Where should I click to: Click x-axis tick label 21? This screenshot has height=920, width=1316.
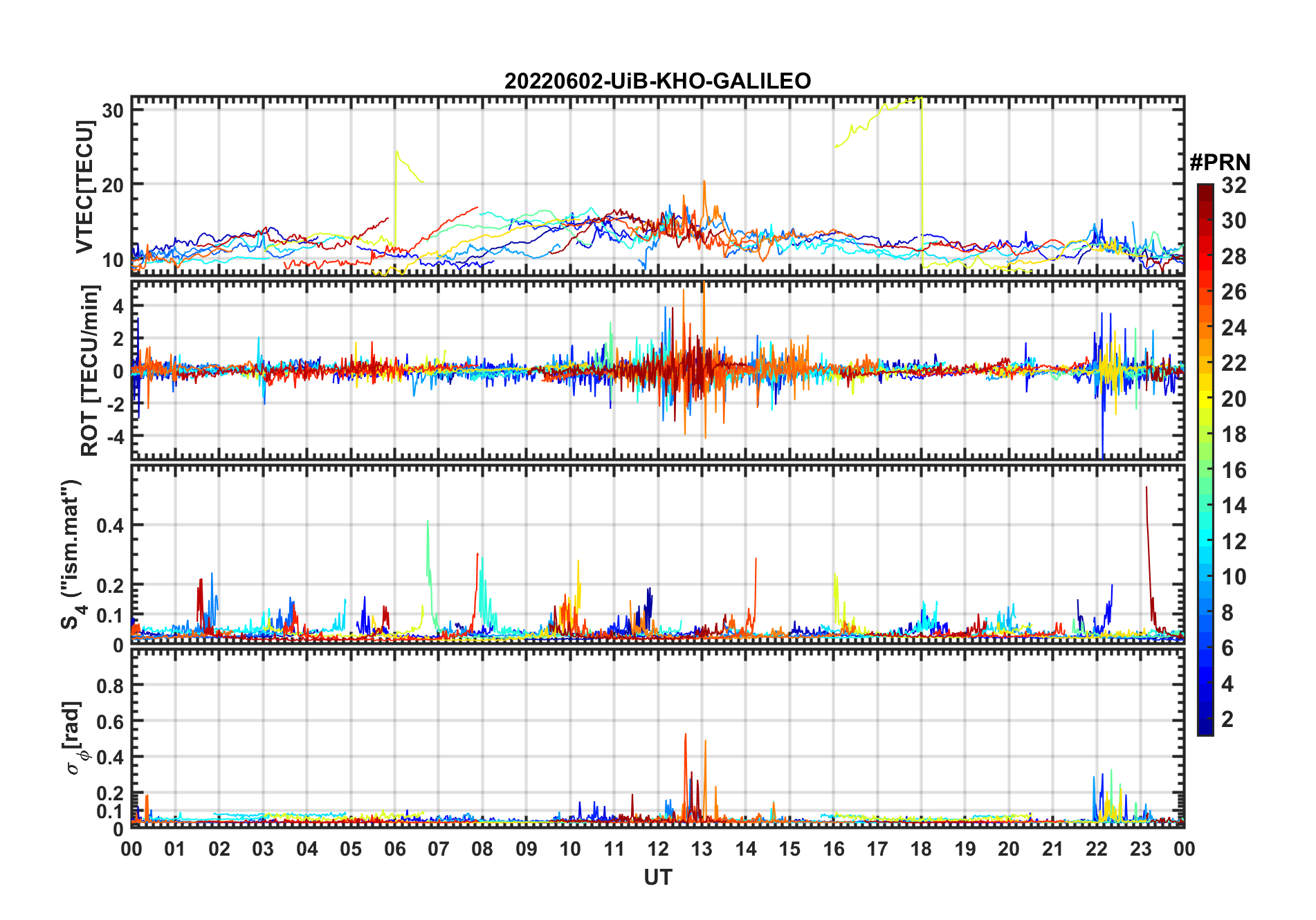pyautogui.click(x=1052, y=849)
